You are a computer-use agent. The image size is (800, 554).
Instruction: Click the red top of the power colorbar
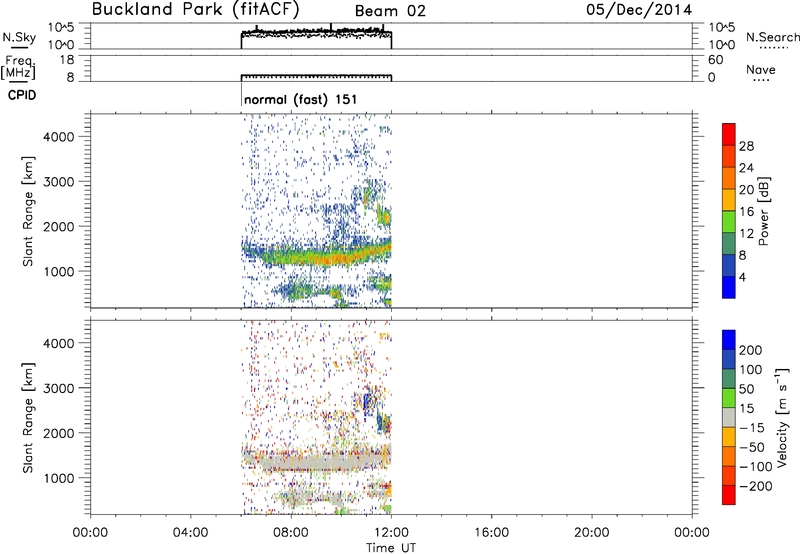pos(729,134)
